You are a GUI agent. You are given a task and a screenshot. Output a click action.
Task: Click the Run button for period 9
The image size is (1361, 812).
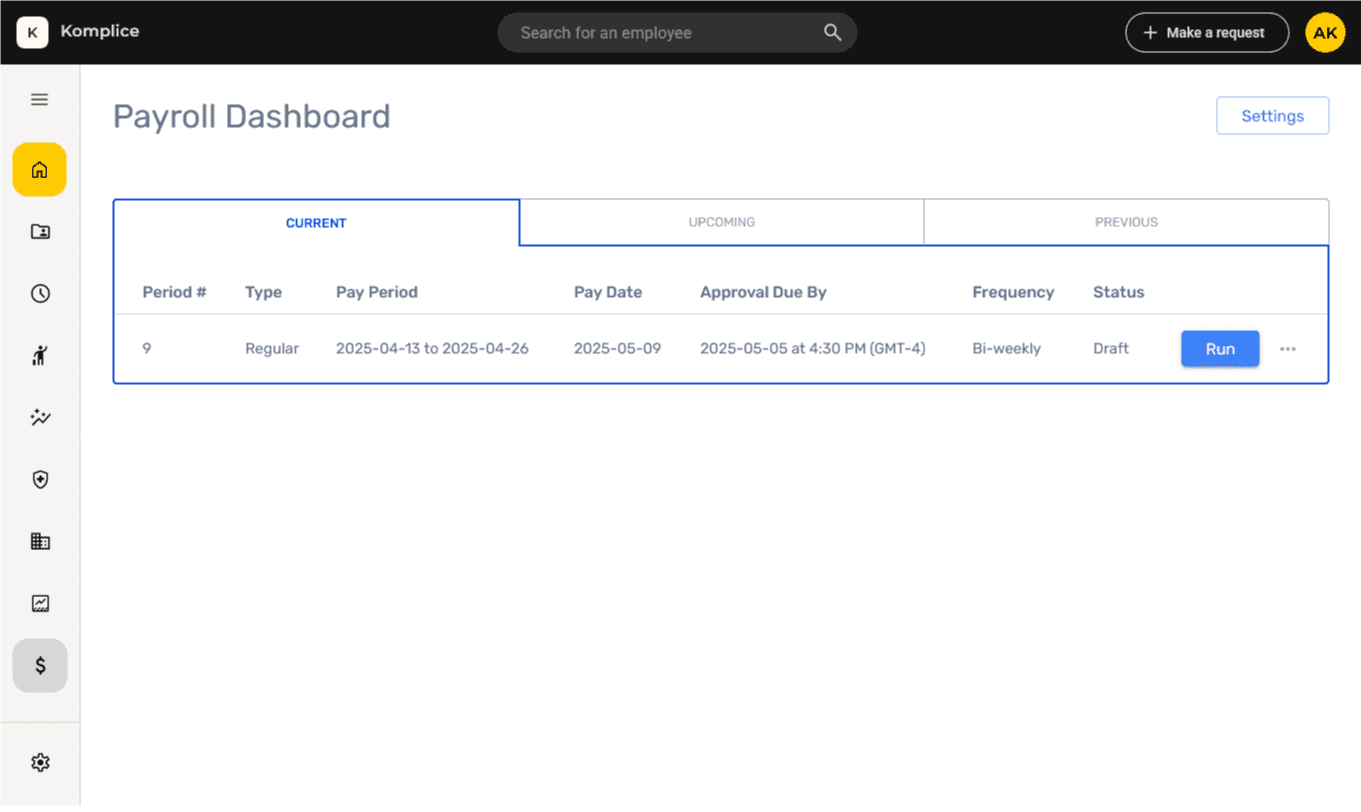tap(1220, 349)
